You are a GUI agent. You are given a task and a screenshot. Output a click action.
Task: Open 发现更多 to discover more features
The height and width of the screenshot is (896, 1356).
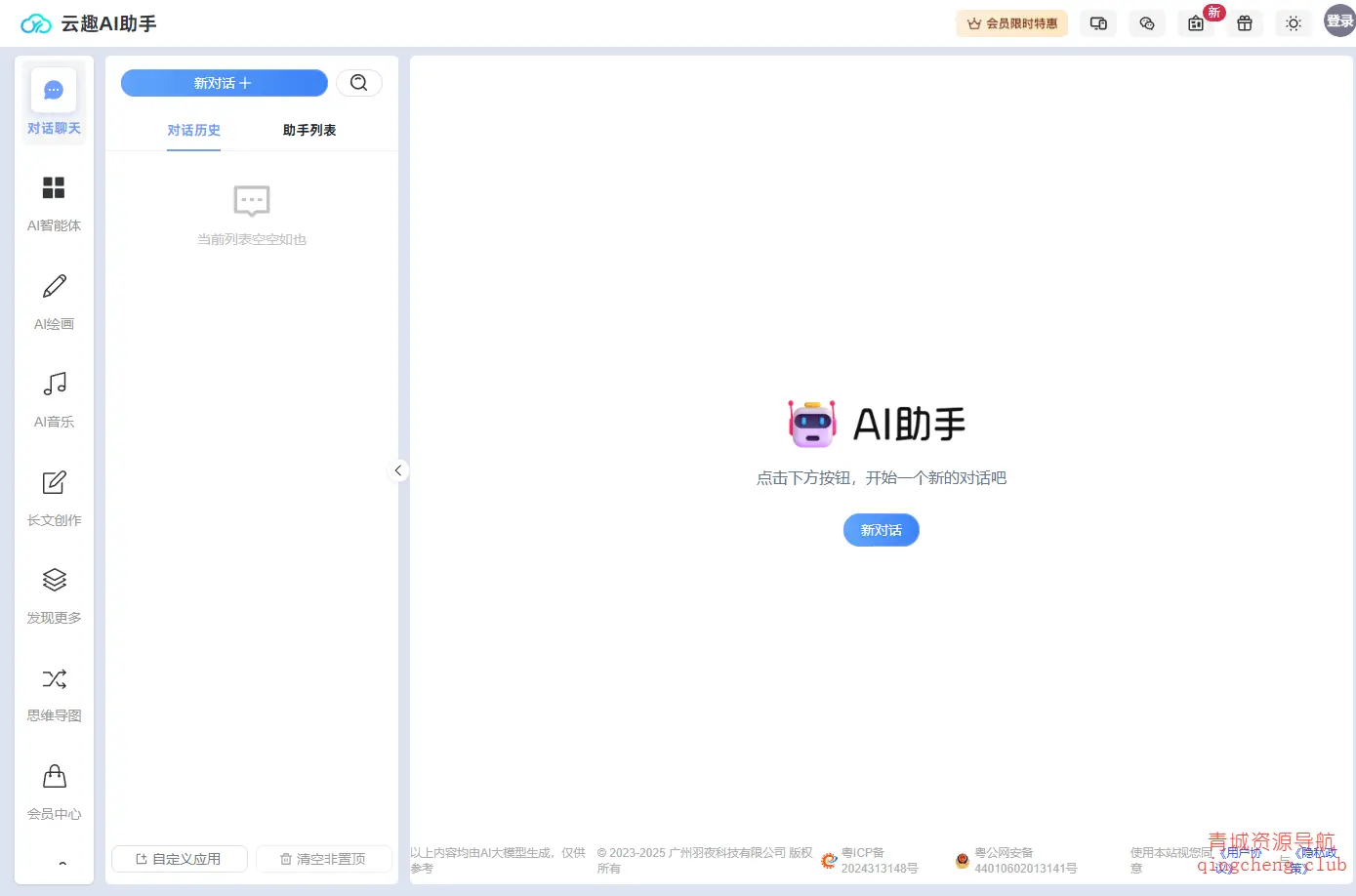click(54, 592)
